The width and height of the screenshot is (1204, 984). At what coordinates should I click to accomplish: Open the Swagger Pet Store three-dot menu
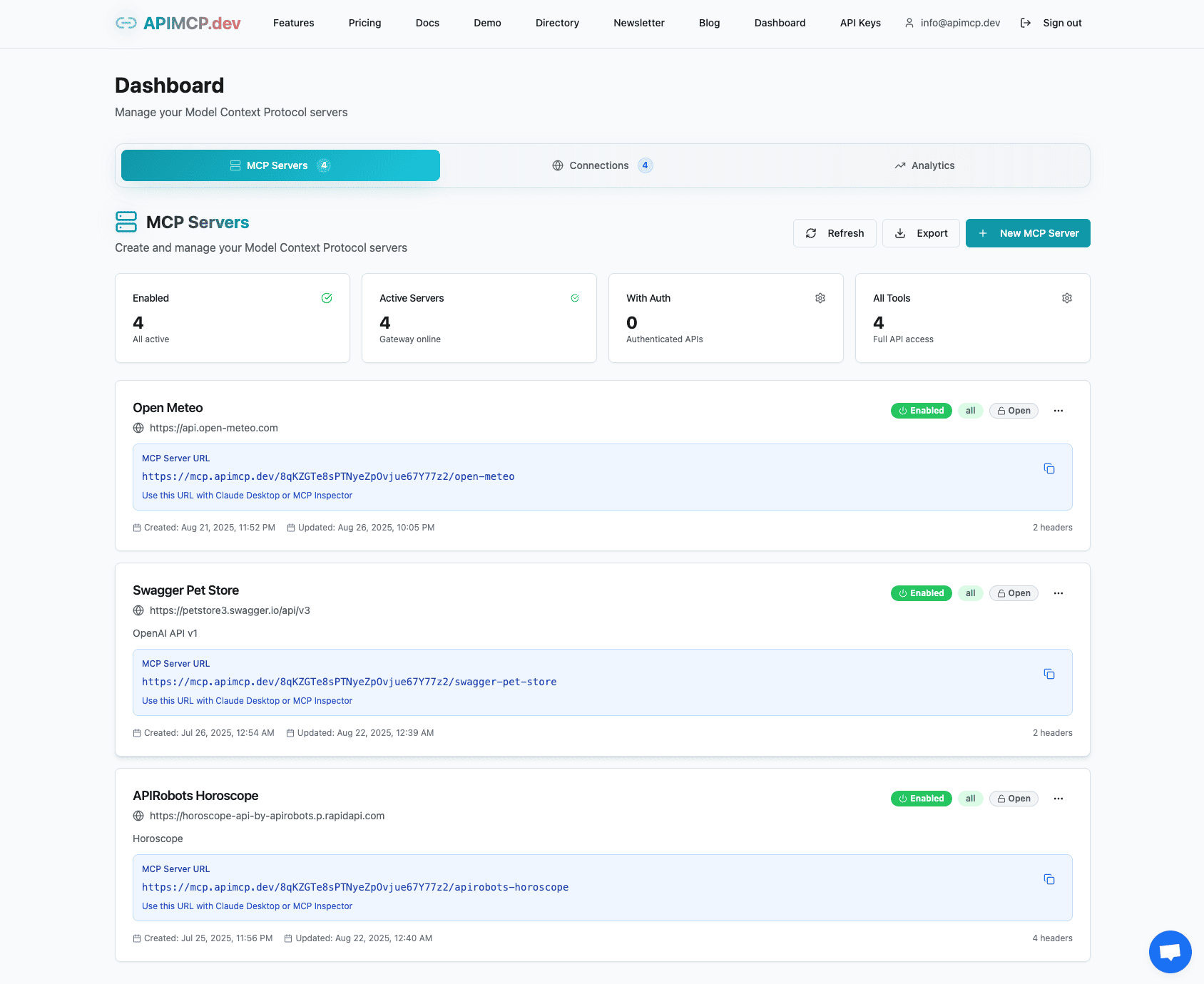[x=1058, y=593]
